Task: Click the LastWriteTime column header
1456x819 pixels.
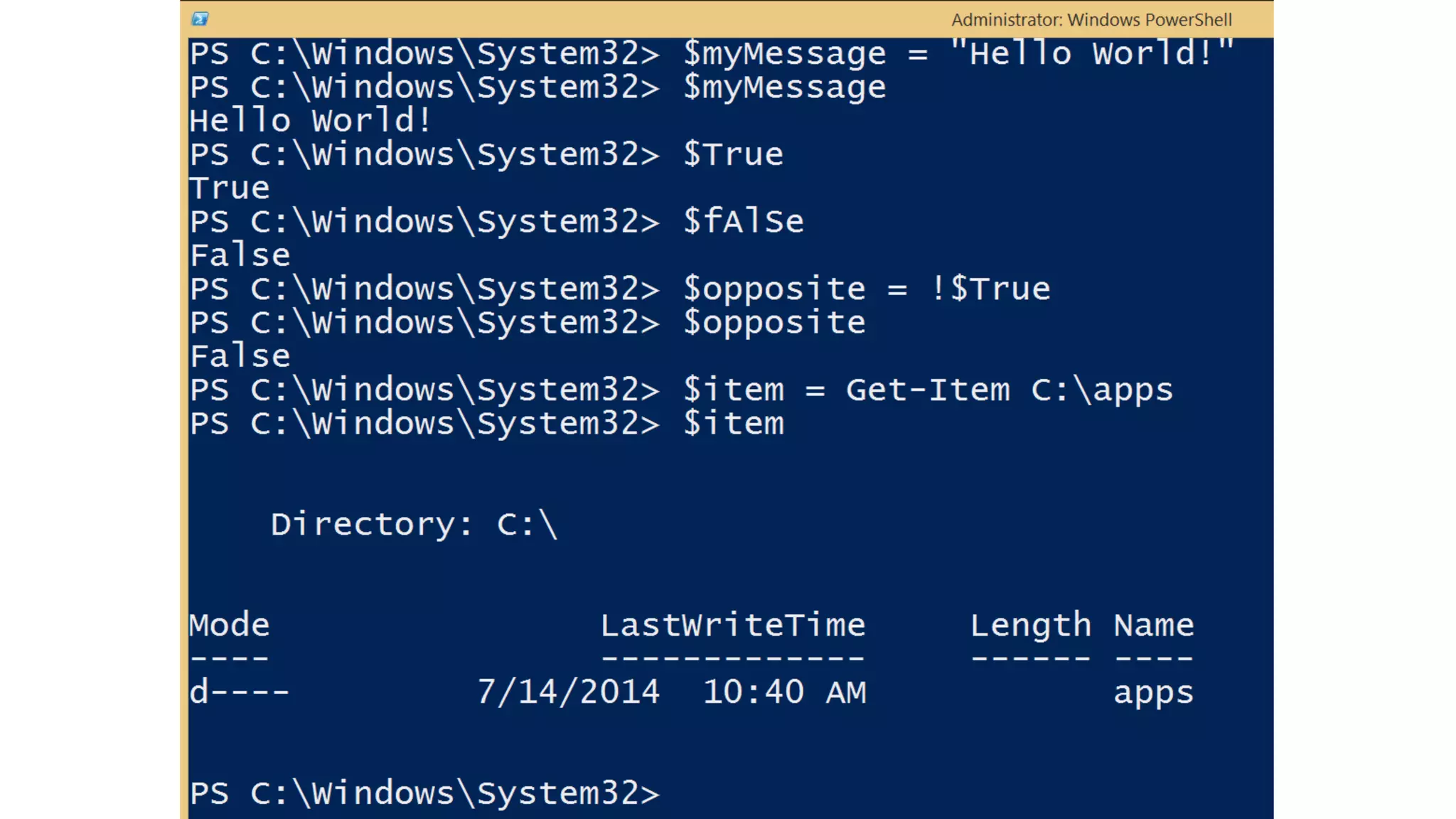Action: point(733,626)
